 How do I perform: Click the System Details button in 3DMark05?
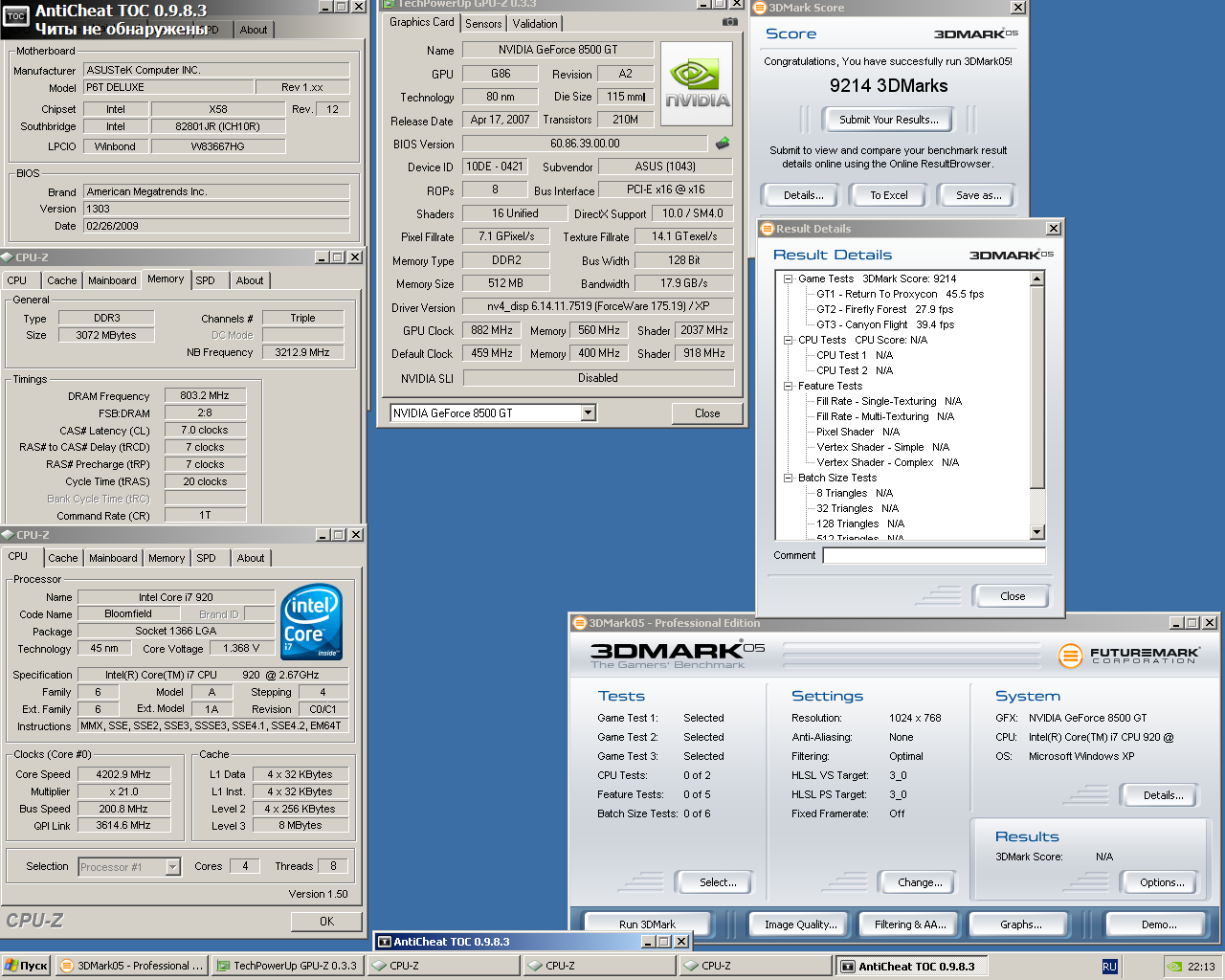click(1163, 795)
